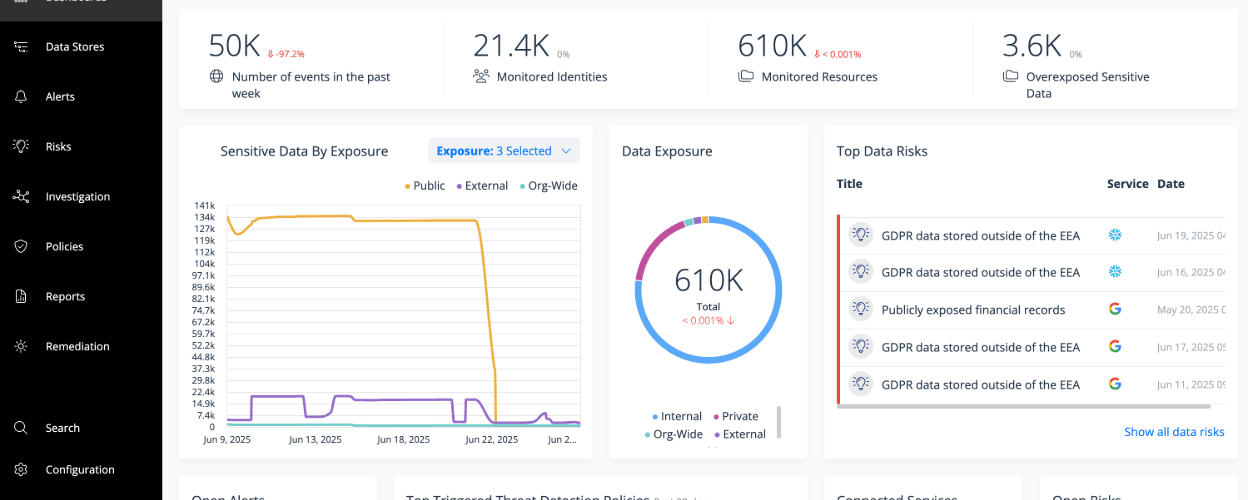Screen dimensions: 1248x500
Task: Click the 610K Monitored Resources metric
Action: (772, 46)
